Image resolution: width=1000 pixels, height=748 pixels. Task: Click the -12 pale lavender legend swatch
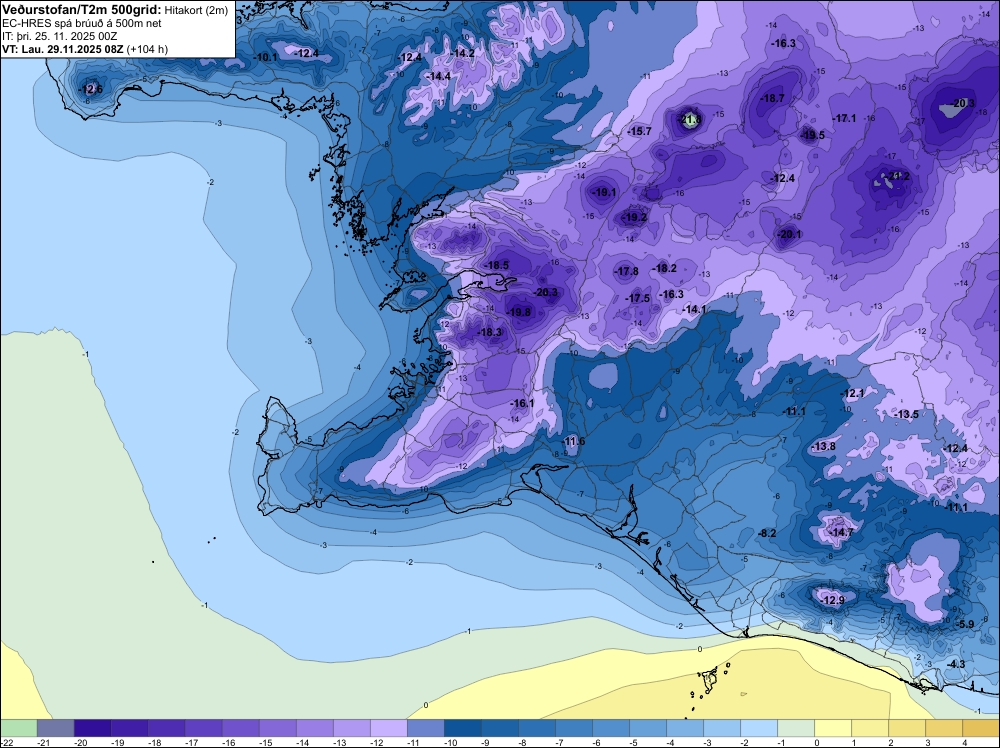[x=388, y=728]
